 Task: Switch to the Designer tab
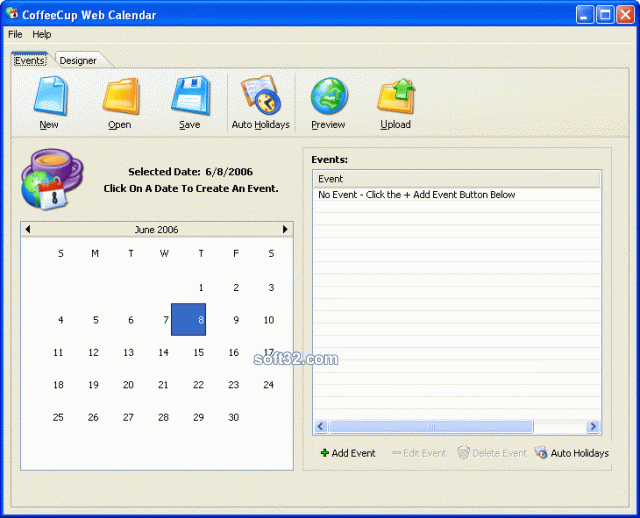78,60
